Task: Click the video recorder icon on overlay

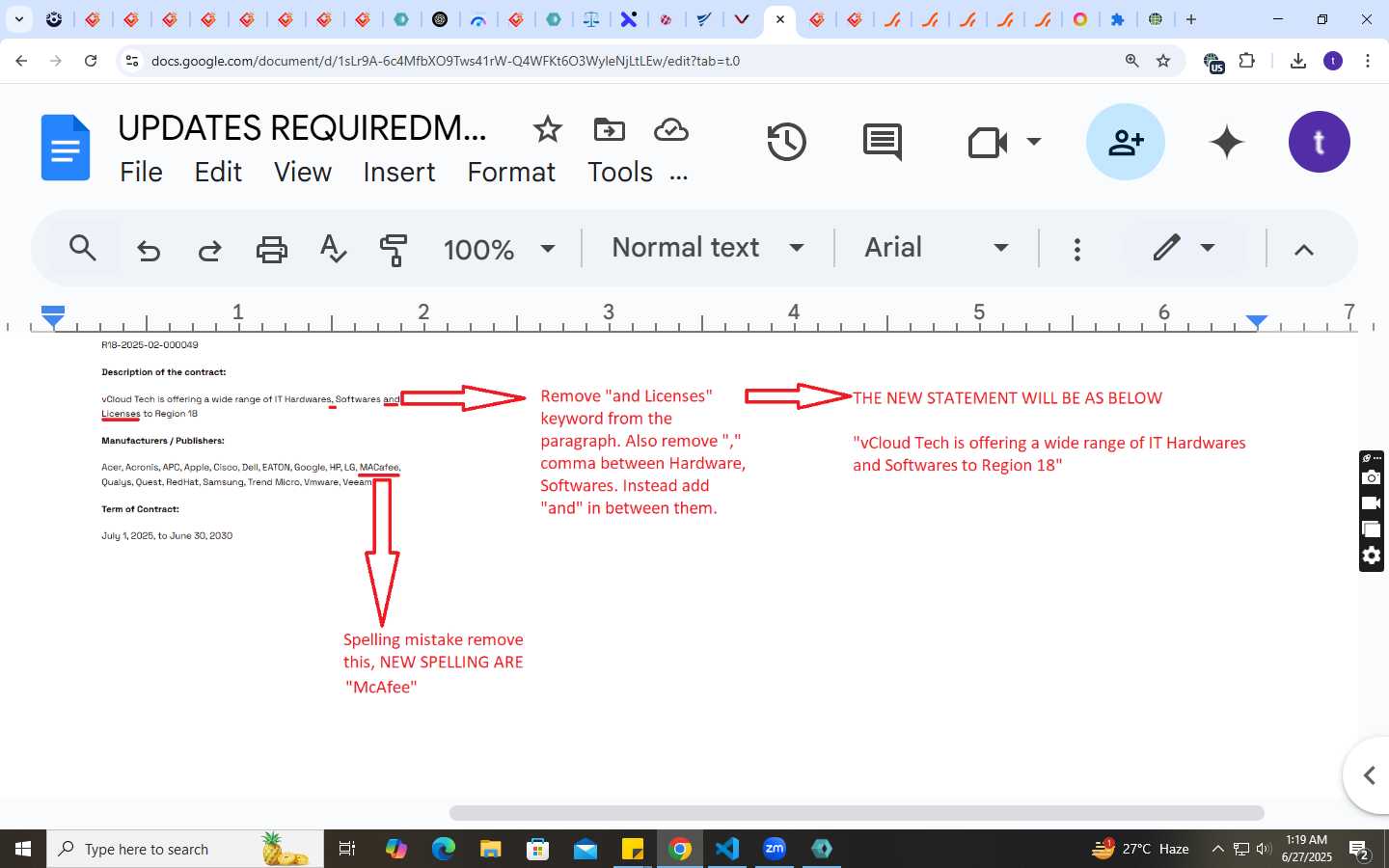Action: tap(1372, 503)
